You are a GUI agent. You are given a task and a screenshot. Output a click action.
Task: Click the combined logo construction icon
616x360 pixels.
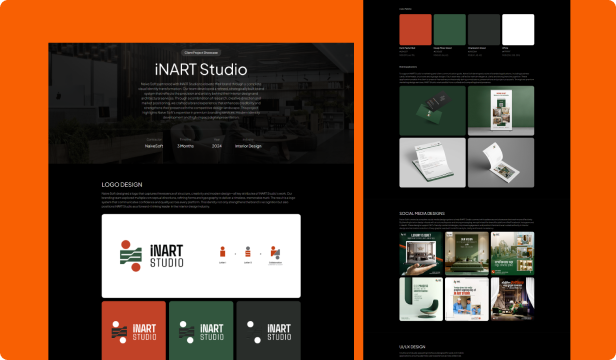275,252
